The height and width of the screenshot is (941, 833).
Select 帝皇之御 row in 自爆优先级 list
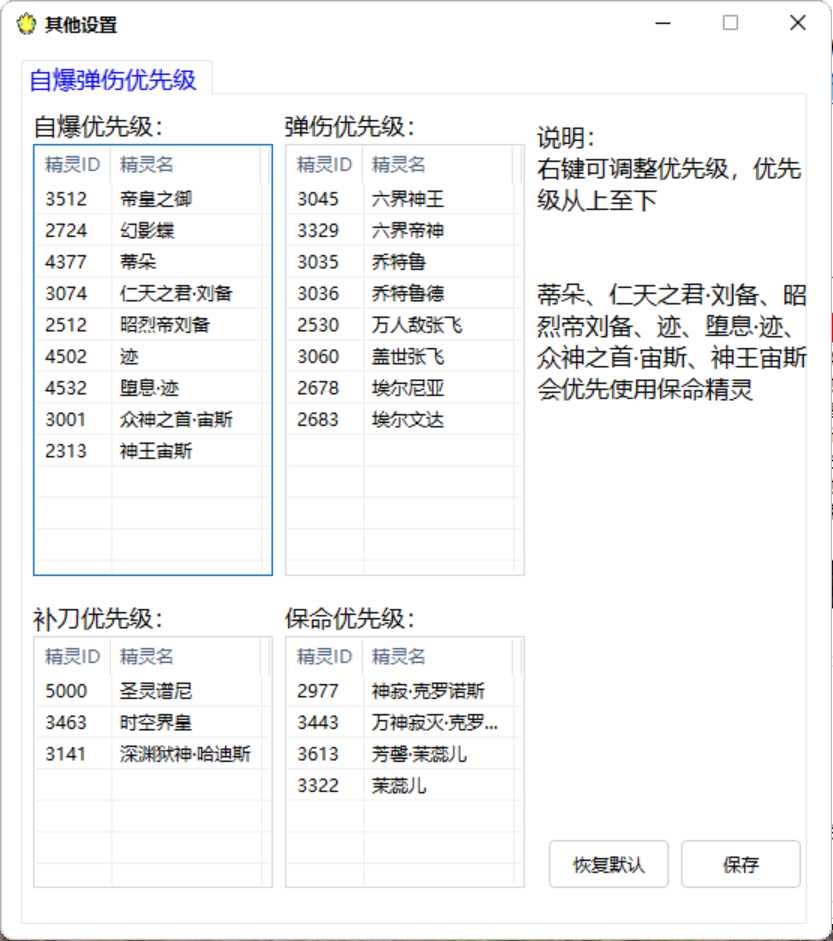(155, 199)
